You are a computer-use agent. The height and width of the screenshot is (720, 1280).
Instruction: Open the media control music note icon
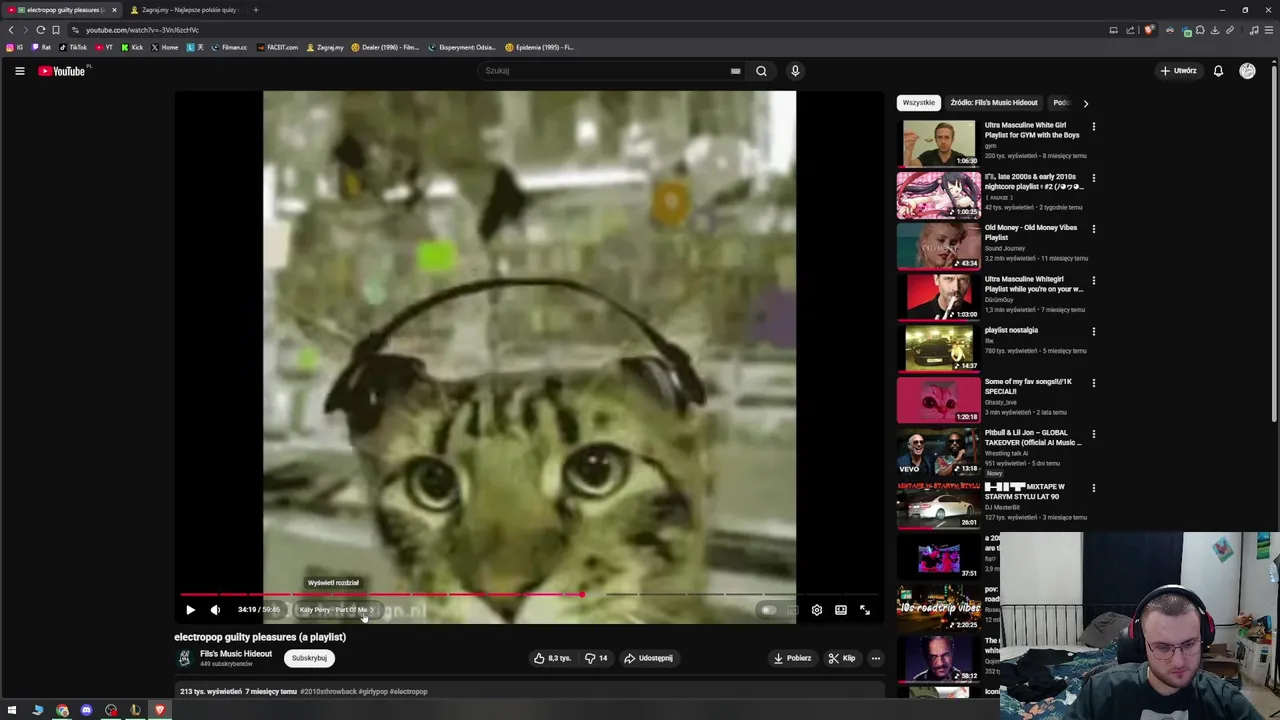tap(1254, 30)
